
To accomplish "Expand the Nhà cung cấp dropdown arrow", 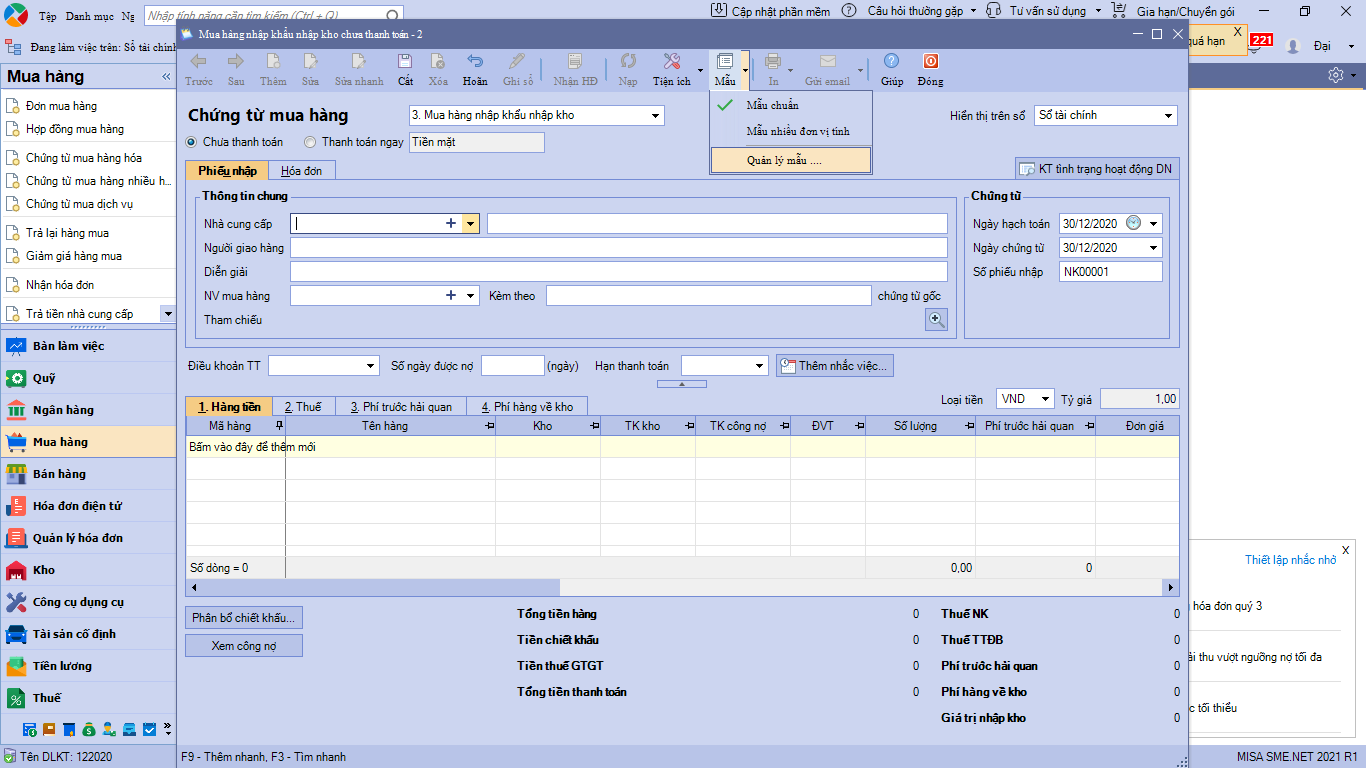I will pos(470,224).
